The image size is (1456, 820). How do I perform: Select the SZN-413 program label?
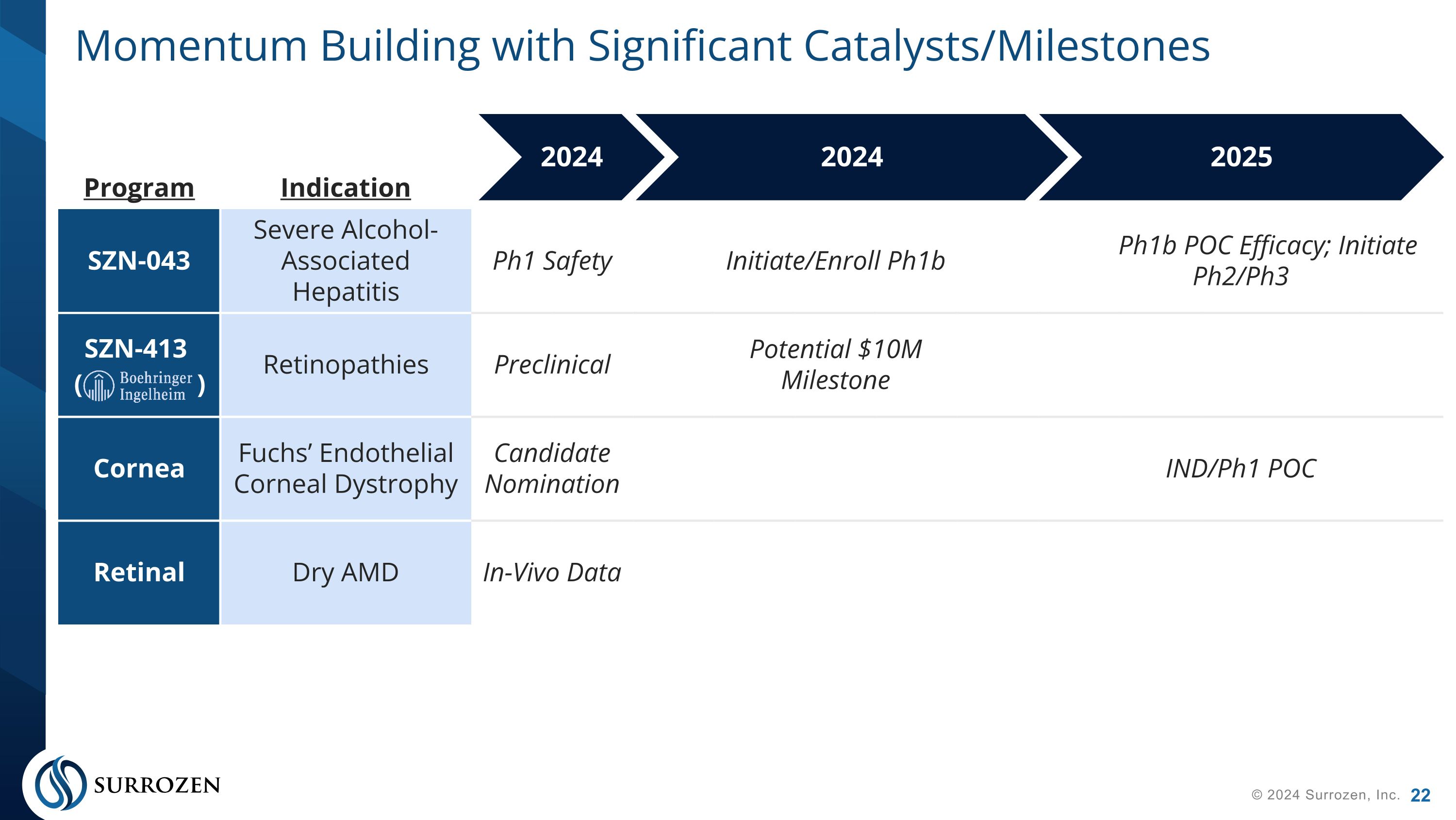tap(136, 349)
